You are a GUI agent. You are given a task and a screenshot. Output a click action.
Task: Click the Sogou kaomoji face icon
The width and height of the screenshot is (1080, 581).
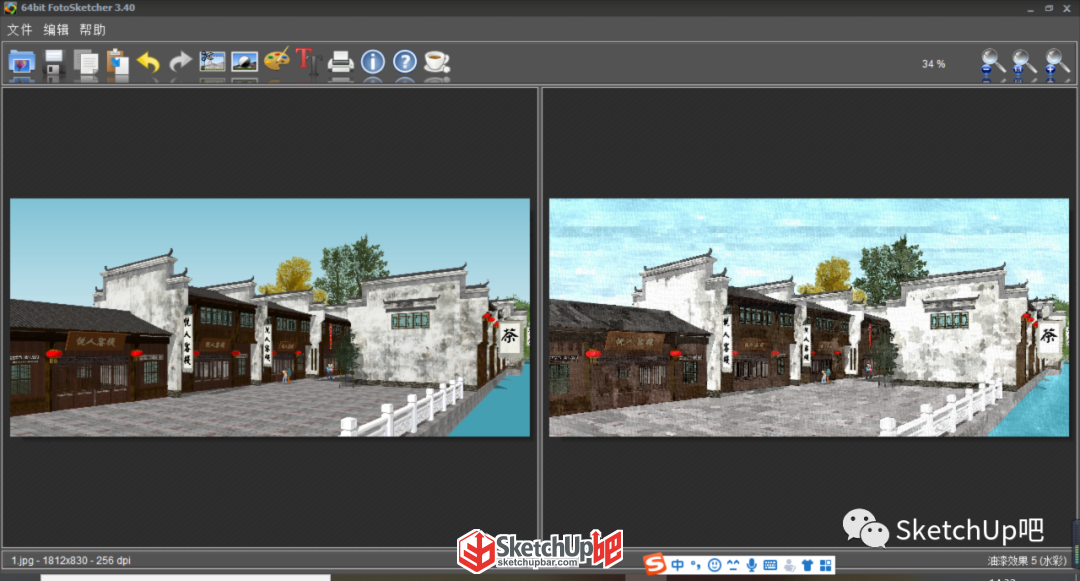733,565
